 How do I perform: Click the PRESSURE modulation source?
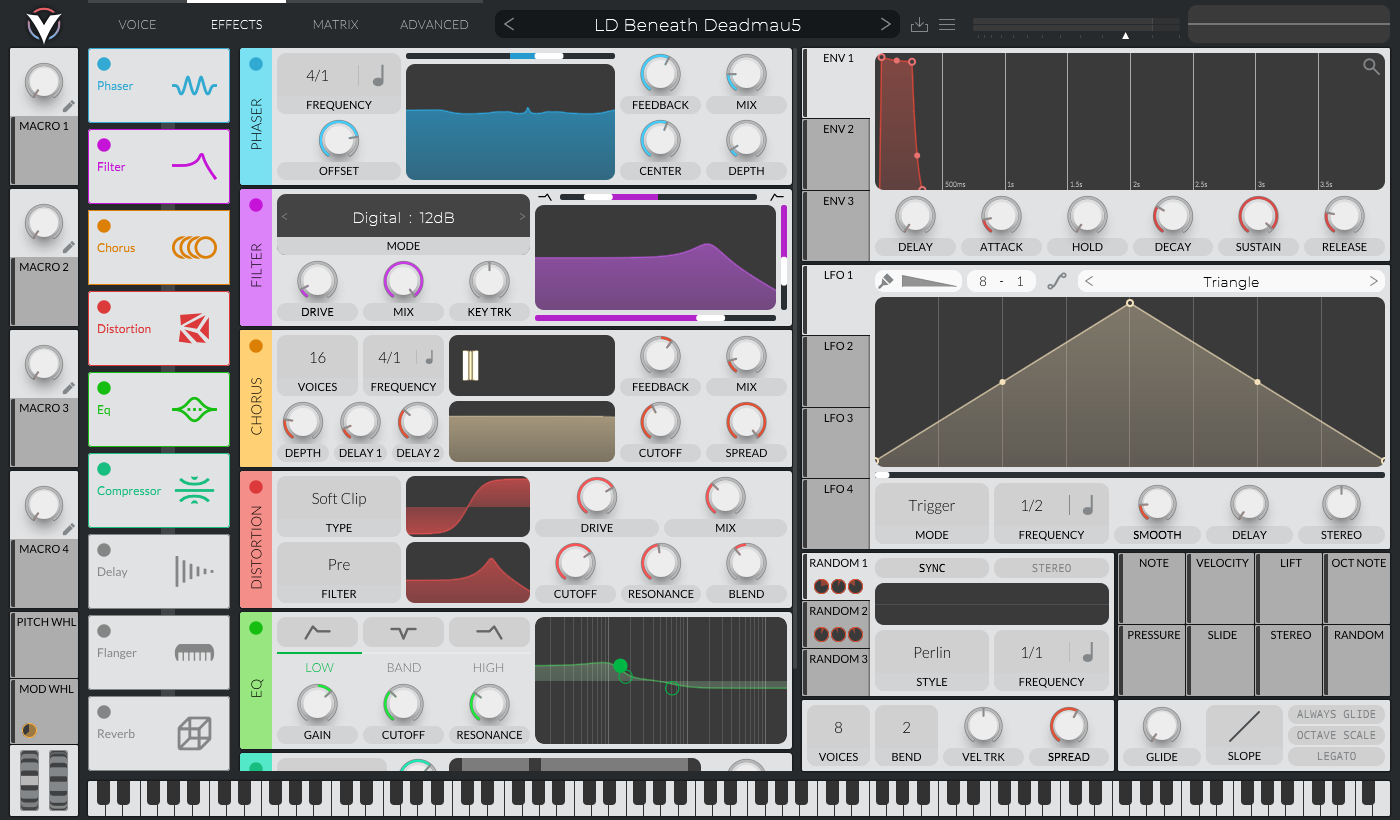pos(1154,660)
